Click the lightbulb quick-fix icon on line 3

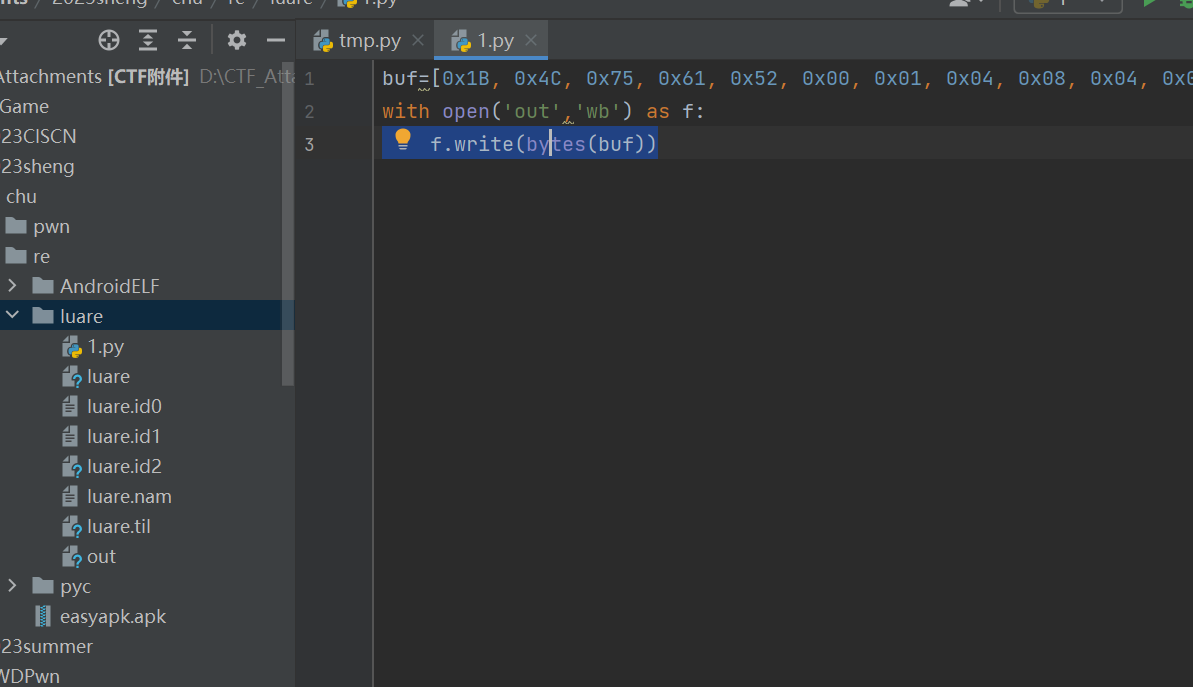click(403, 139)
